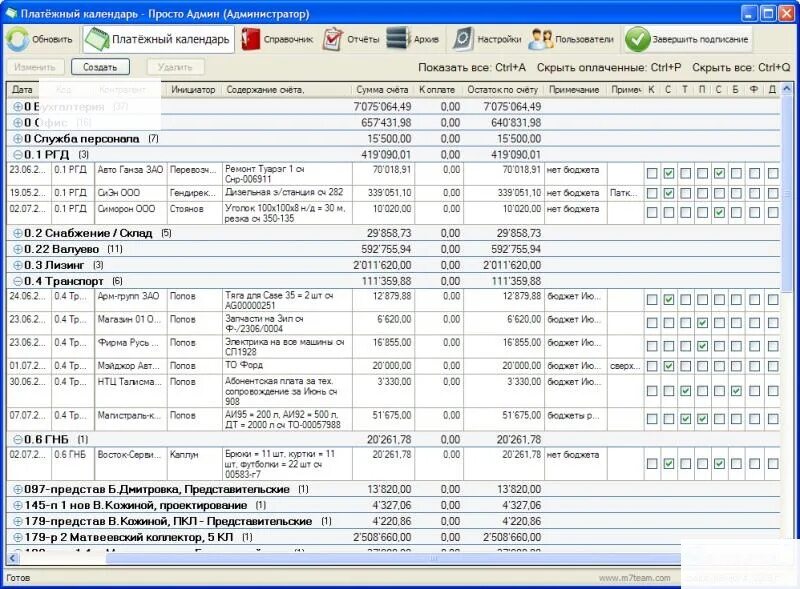Uncheck first С checkbox in Арм-групп ЗАО row
Viewport: 800px width, 589px height.
tap(669, 300)
